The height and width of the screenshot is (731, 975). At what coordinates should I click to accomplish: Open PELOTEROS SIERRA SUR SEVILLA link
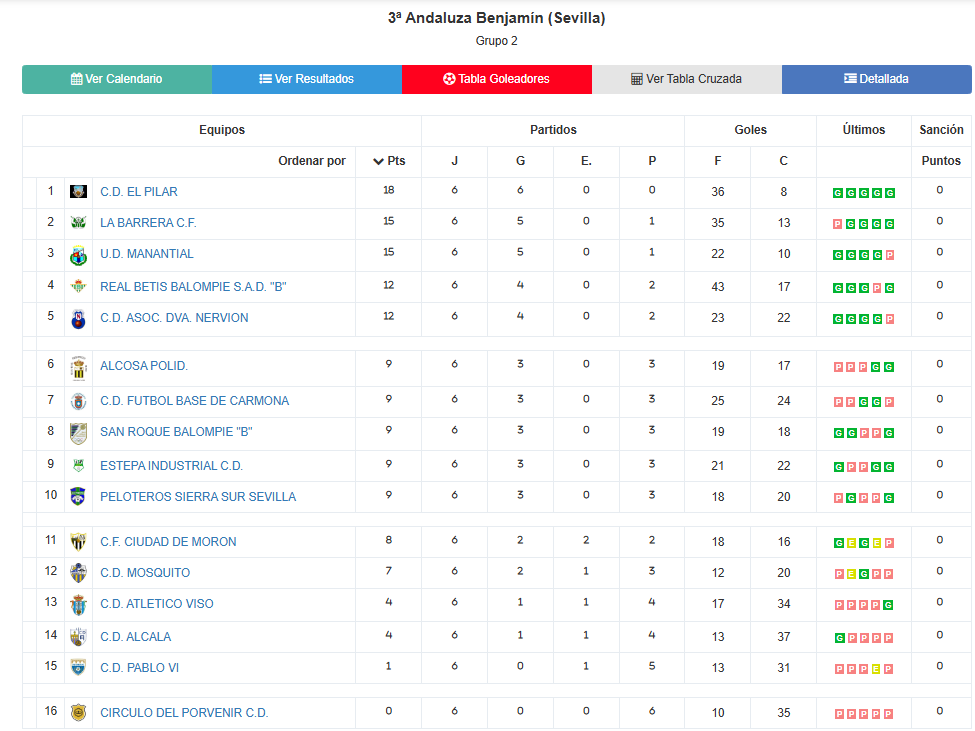[198, 497]
